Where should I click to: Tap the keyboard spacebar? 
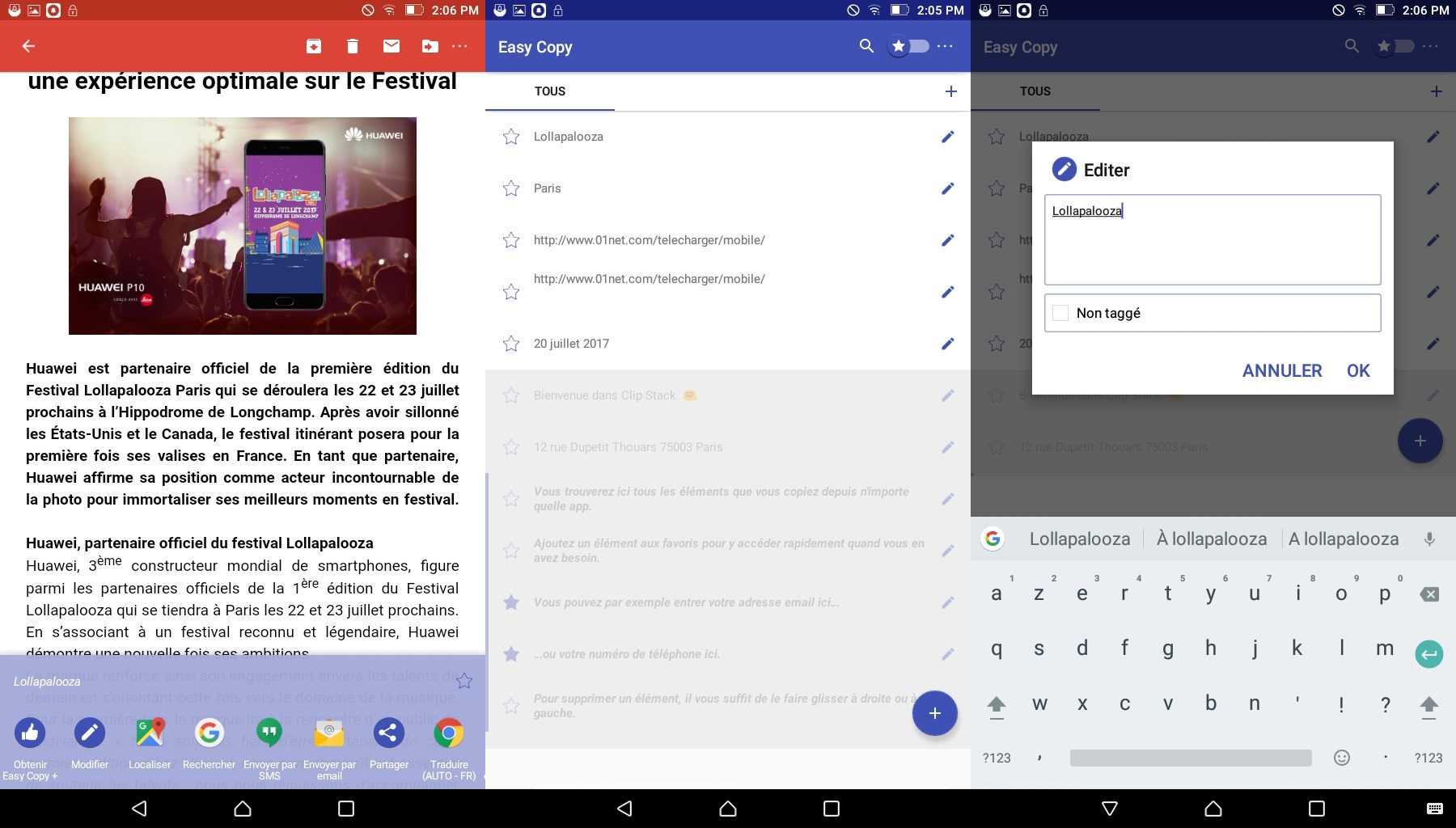pyautogui.click(x=1191, y=758)
